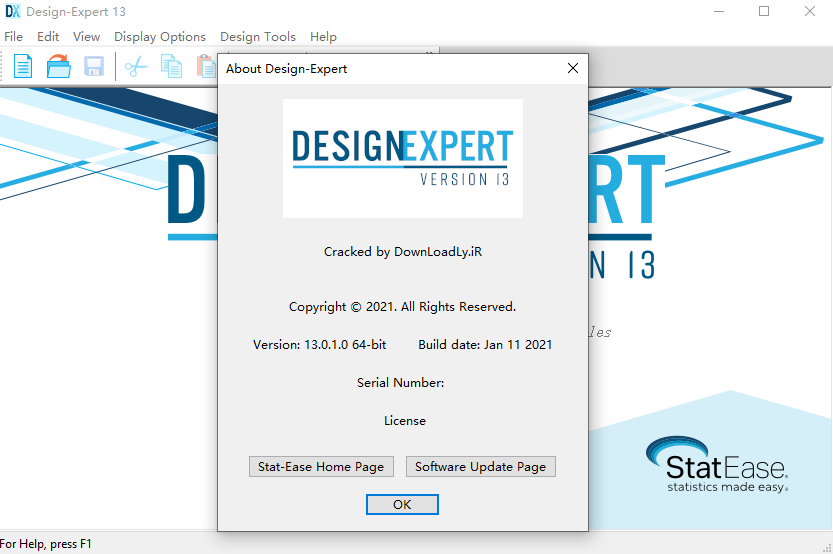Minimize the Design-Expert 13 window
This screenshot has width=833, height=554.
719,11
